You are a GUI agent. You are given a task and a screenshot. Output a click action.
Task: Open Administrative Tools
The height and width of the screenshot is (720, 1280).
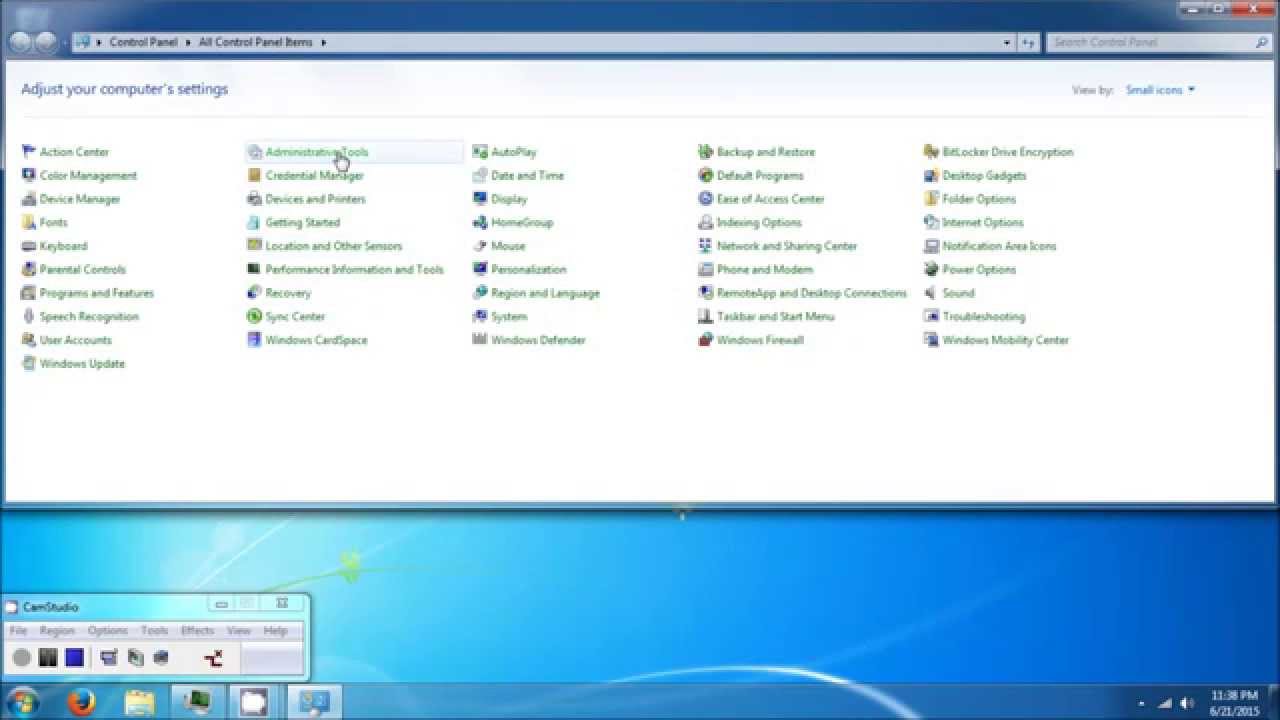316,152
